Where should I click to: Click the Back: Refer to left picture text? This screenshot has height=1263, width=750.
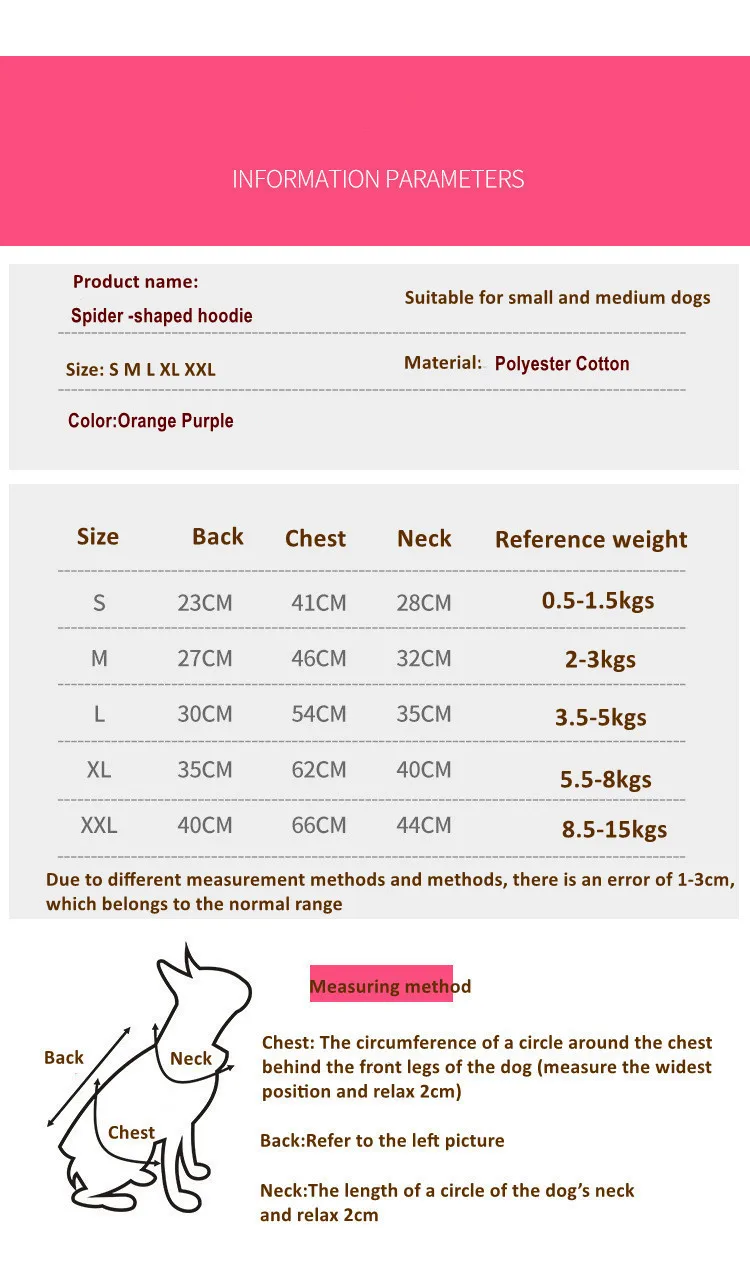coord(382,1140)
